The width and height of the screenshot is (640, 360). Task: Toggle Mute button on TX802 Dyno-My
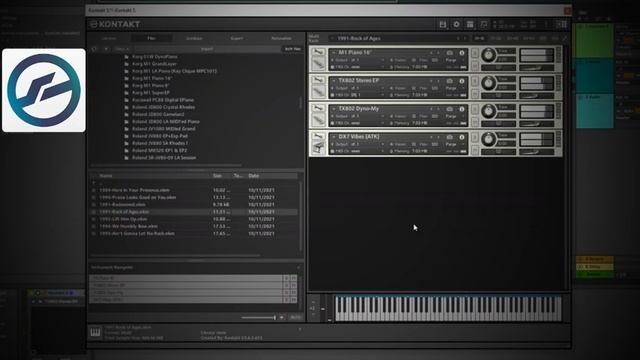pos(475,122)
